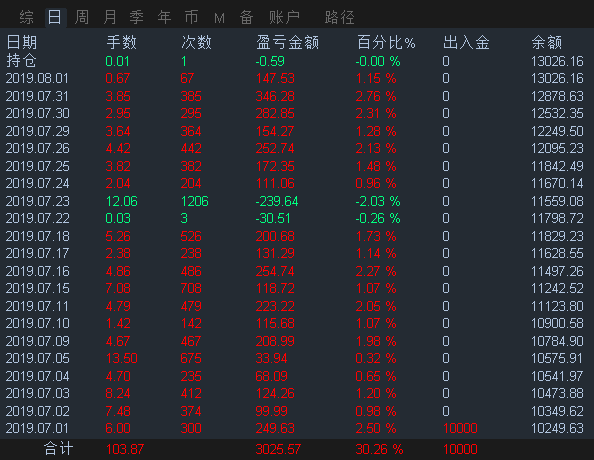Open the 币 currency tab
This screenshot has width=594, height=460.
[x=191, y=17]
